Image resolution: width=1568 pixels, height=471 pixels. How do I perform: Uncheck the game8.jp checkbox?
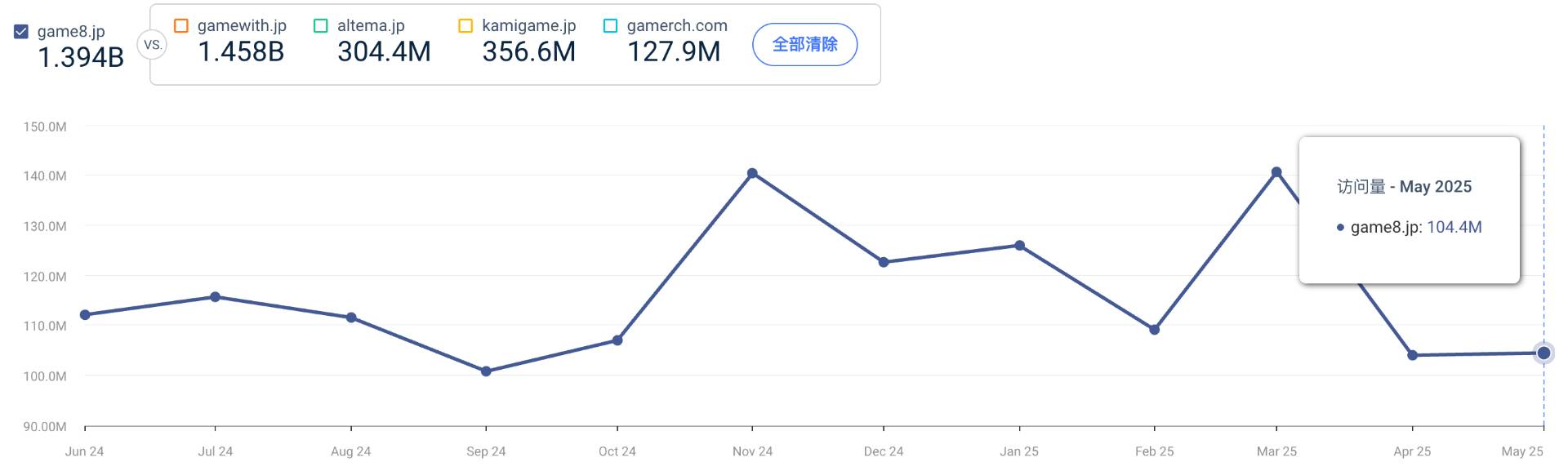(x=22, y=32)
